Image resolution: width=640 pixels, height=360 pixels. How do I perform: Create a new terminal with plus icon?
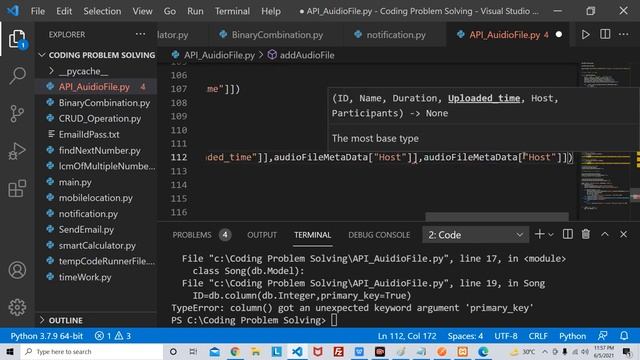pos(539,234)
